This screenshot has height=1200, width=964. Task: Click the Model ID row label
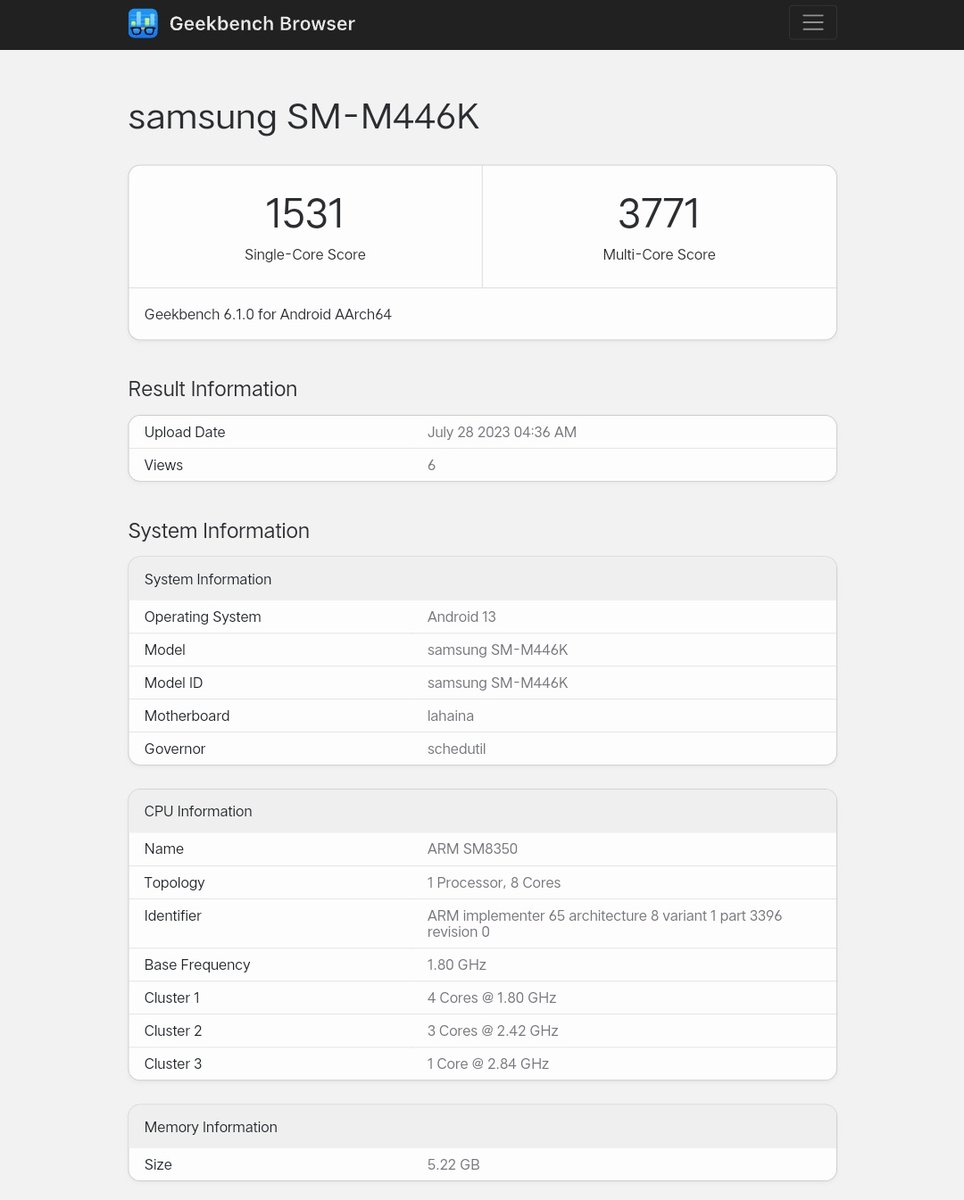173,683
